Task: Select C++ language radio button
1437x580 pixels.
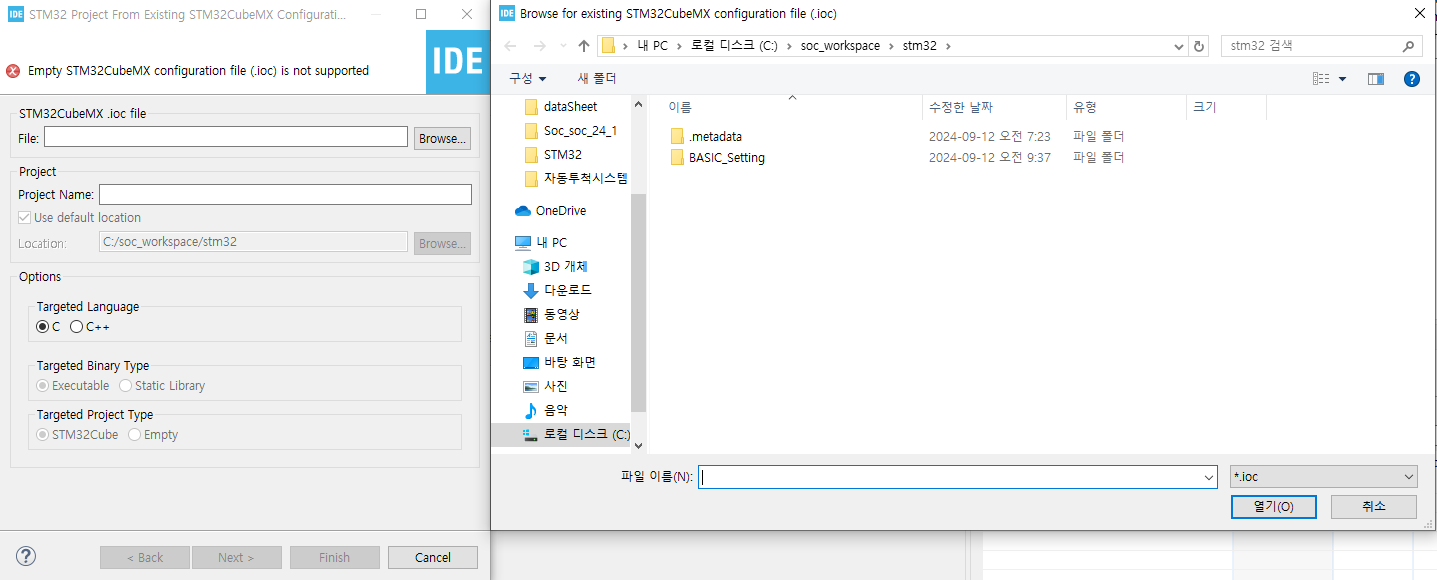Action: click(77, 327)
